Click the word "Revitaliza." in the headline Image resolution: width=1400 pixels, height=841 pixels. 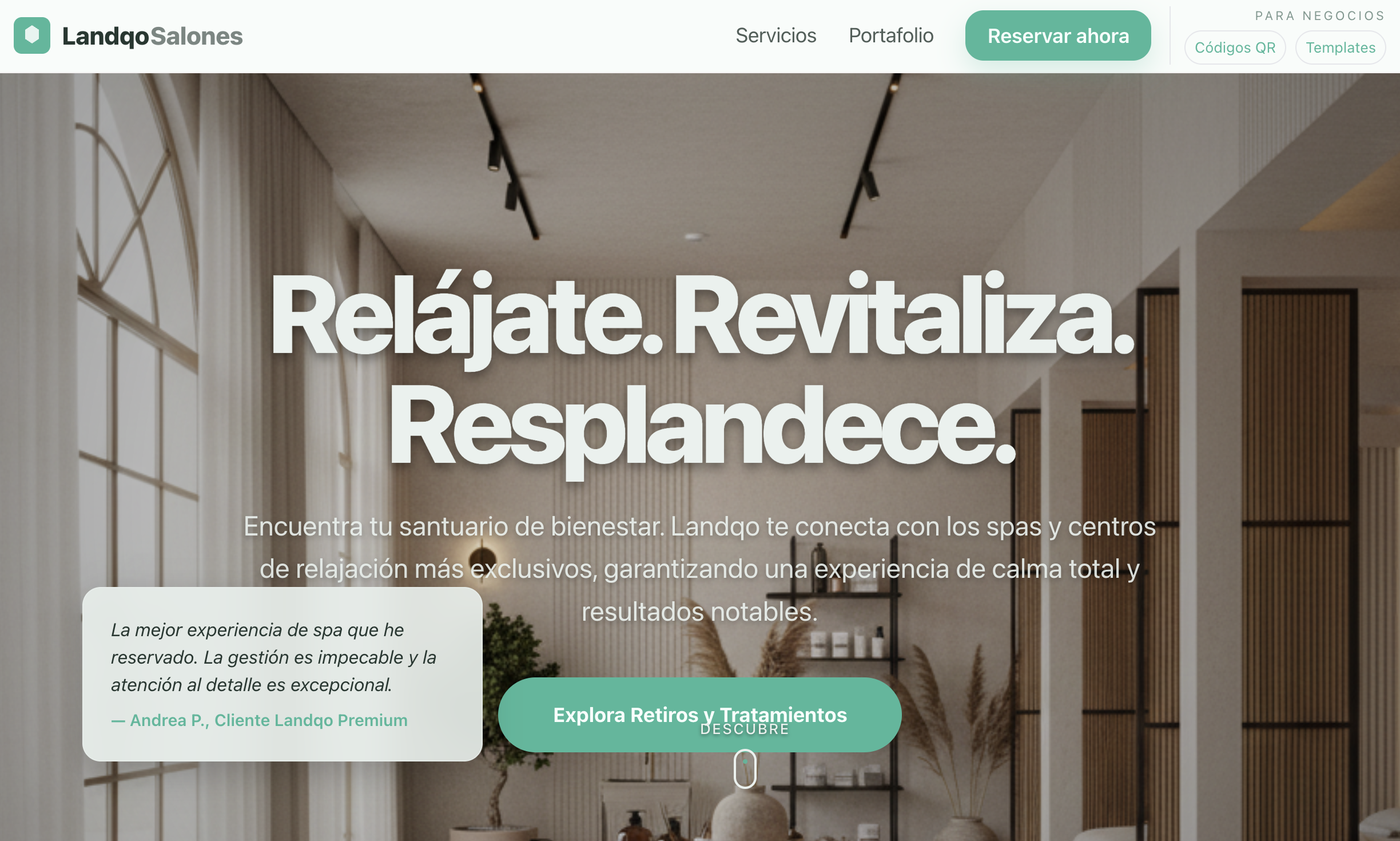pyautogui.click(x=904, y=315)
